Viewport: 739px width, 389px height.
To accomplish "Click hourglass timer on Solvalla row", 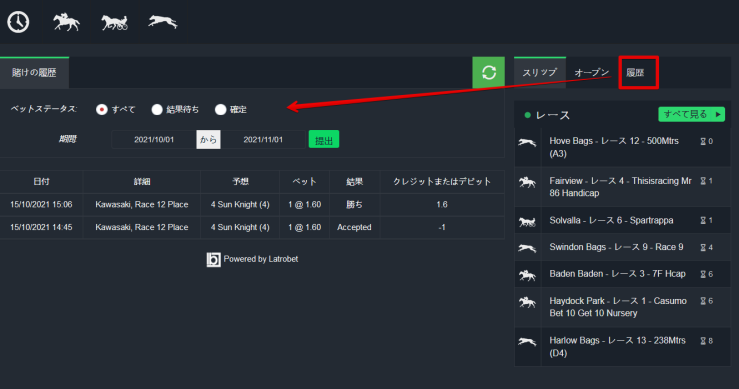I will pos(703,221).
